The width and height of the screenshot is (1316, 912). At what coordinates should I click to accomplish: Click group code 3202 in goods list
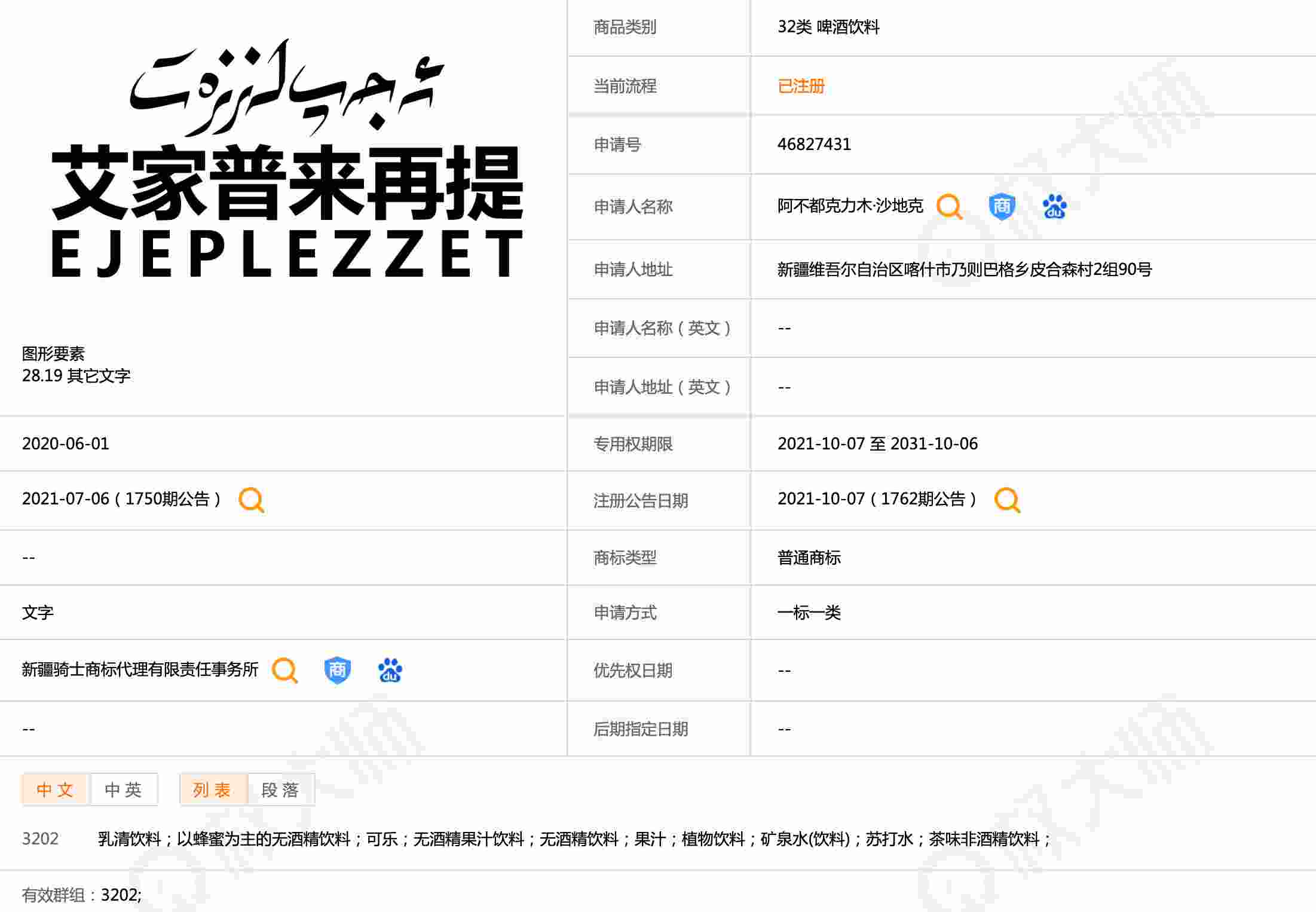point(40,838)
